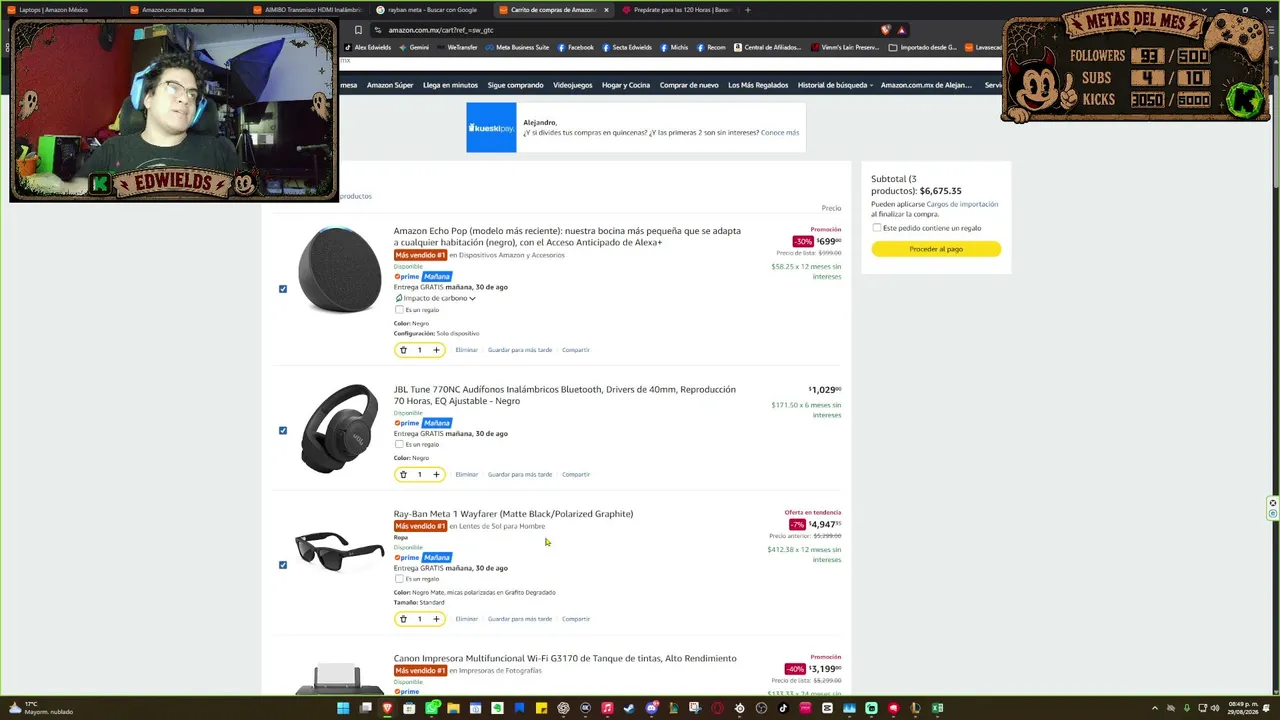
Task: Open the Brave Rewards triangle icon
Action: coord(901,30)
